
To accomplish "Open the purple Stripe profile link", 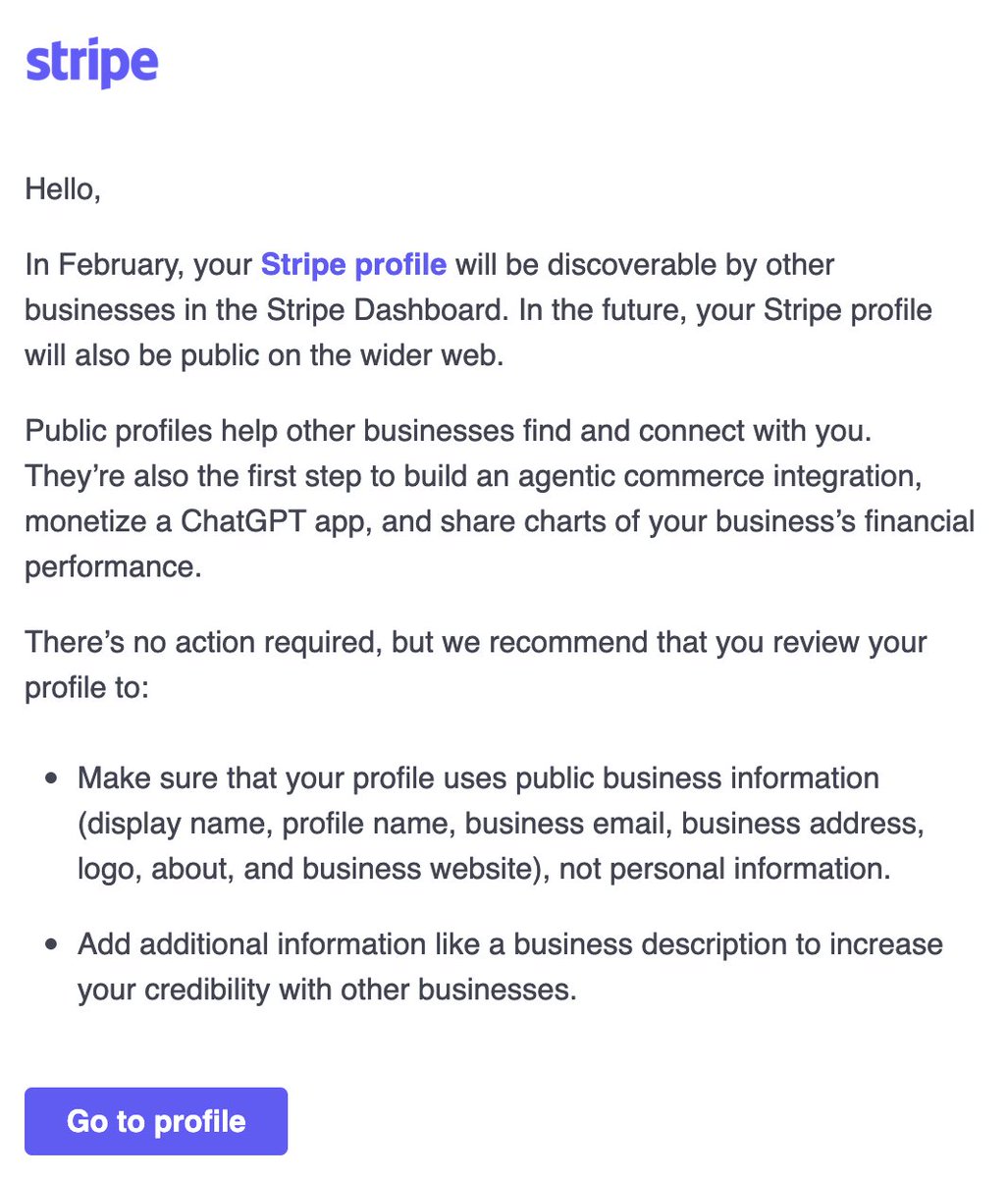I will click(353, 265).
